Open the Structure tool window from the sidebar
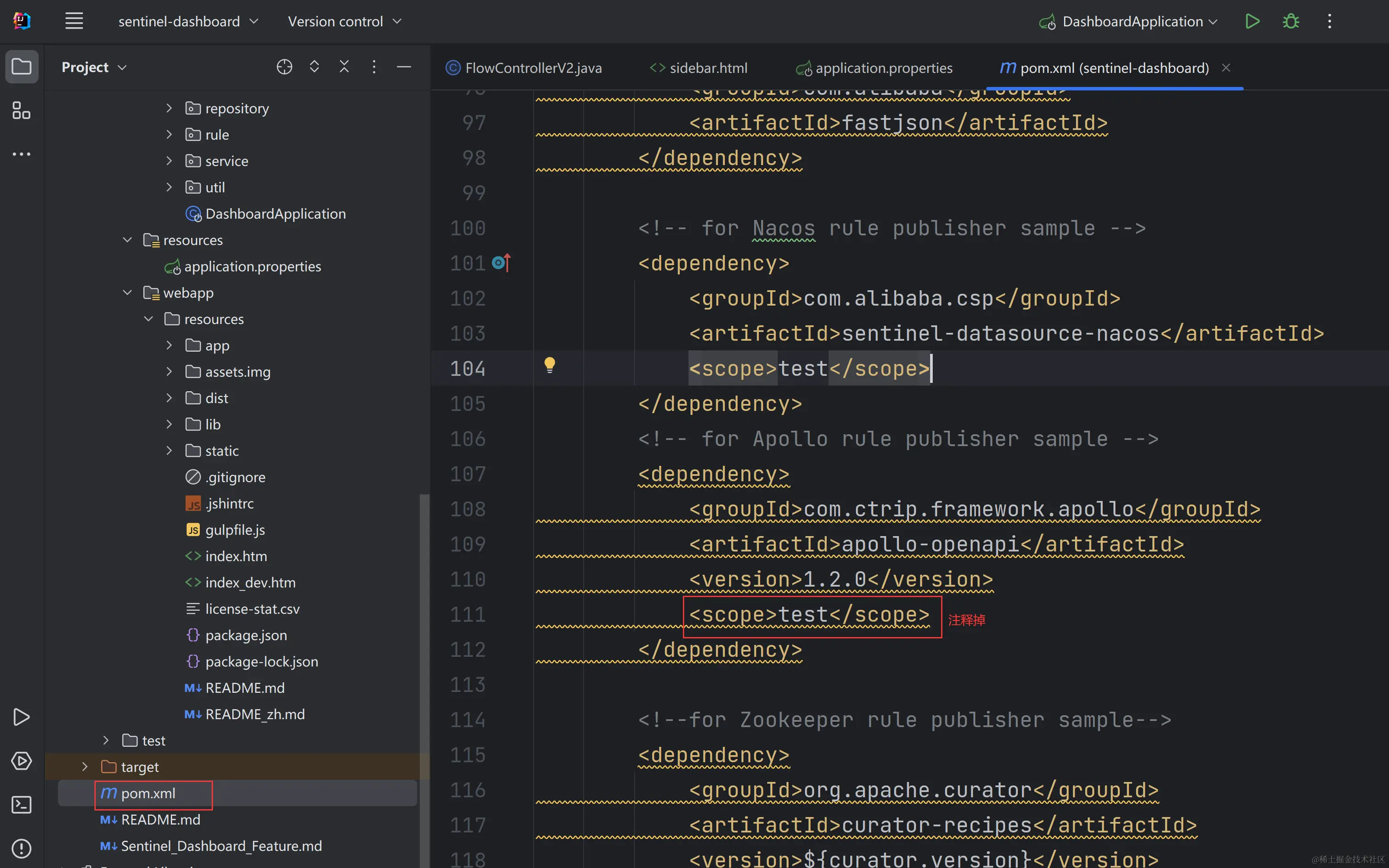Screen dimensions: 1389x868 (x=21, y=110)
